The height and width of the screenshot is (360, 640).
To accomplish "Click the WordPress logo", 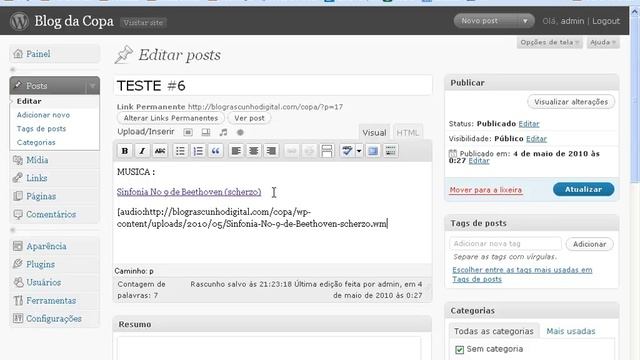I will pos(19,21).
